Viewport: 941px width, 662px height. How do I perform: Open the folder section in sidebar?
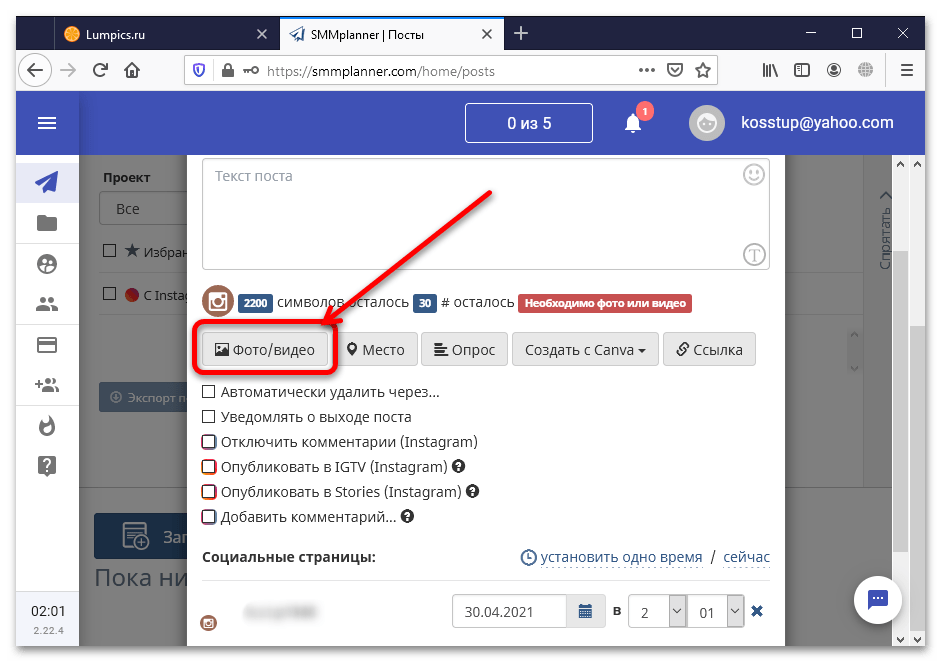pyautogui.click(x=47, y=223)
